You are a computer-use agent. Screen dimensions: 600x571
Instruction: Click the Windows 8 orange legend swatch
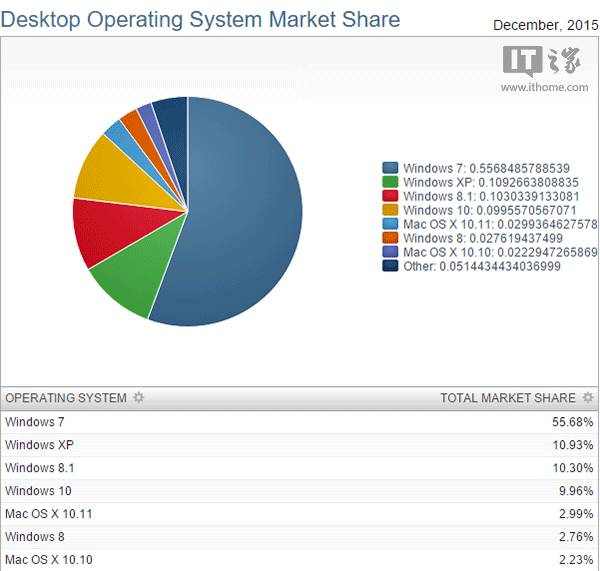[390, 238]
